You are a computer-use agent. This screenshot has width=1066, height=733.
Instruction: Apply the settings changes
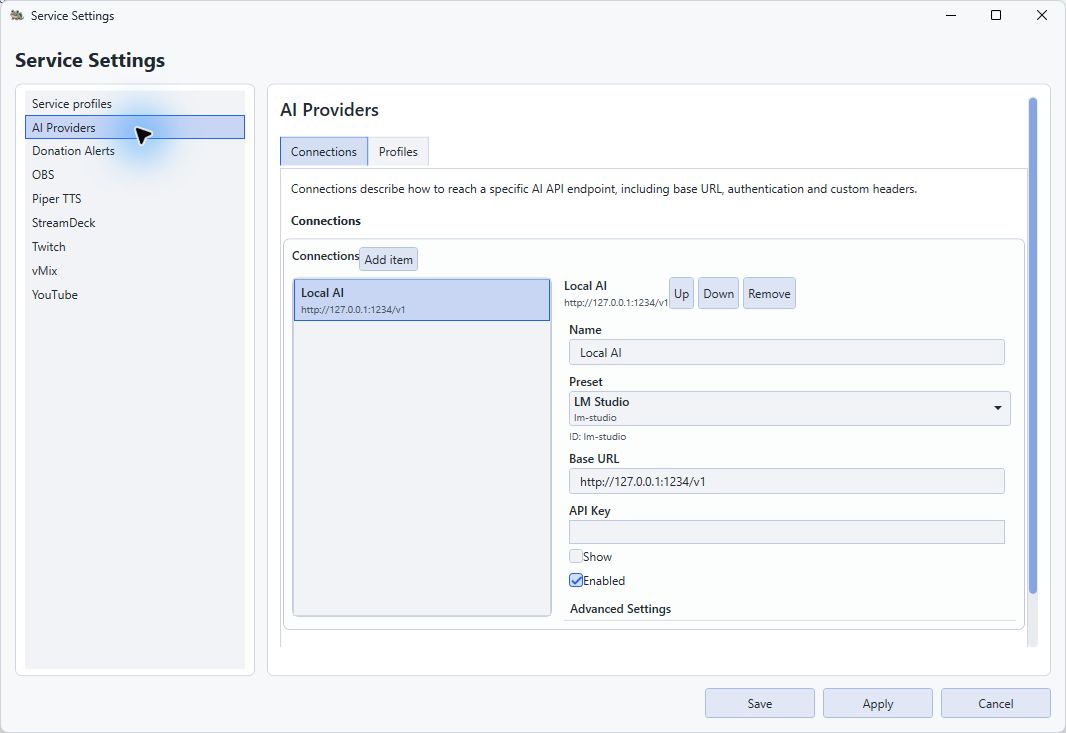878,704
